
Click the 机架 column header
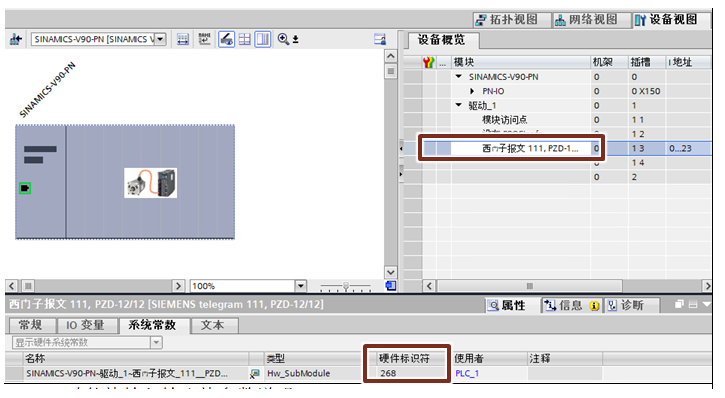tap(609, 62)
